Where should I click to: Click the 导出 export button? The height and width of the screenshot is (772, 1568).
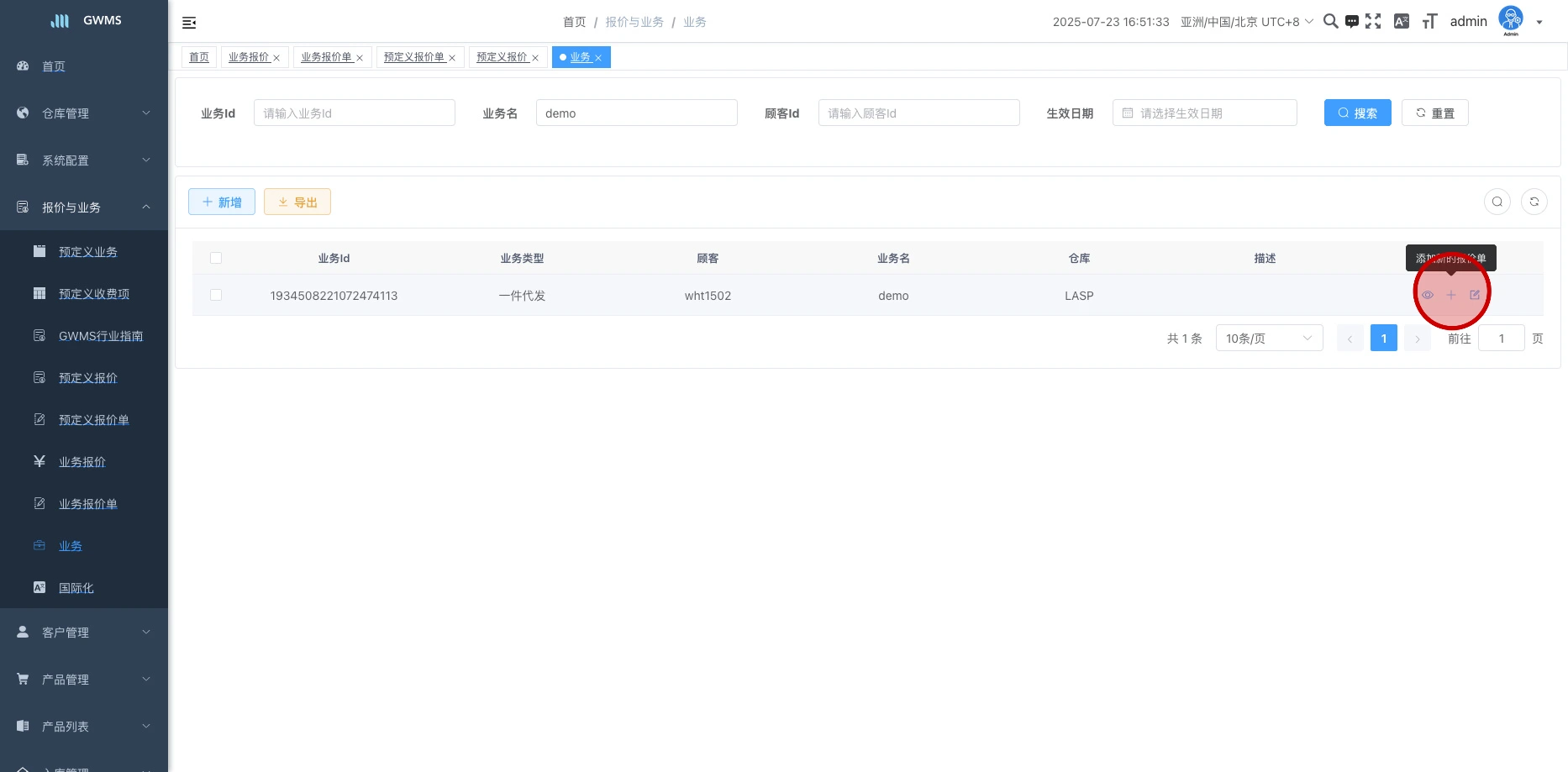(297, 202)
